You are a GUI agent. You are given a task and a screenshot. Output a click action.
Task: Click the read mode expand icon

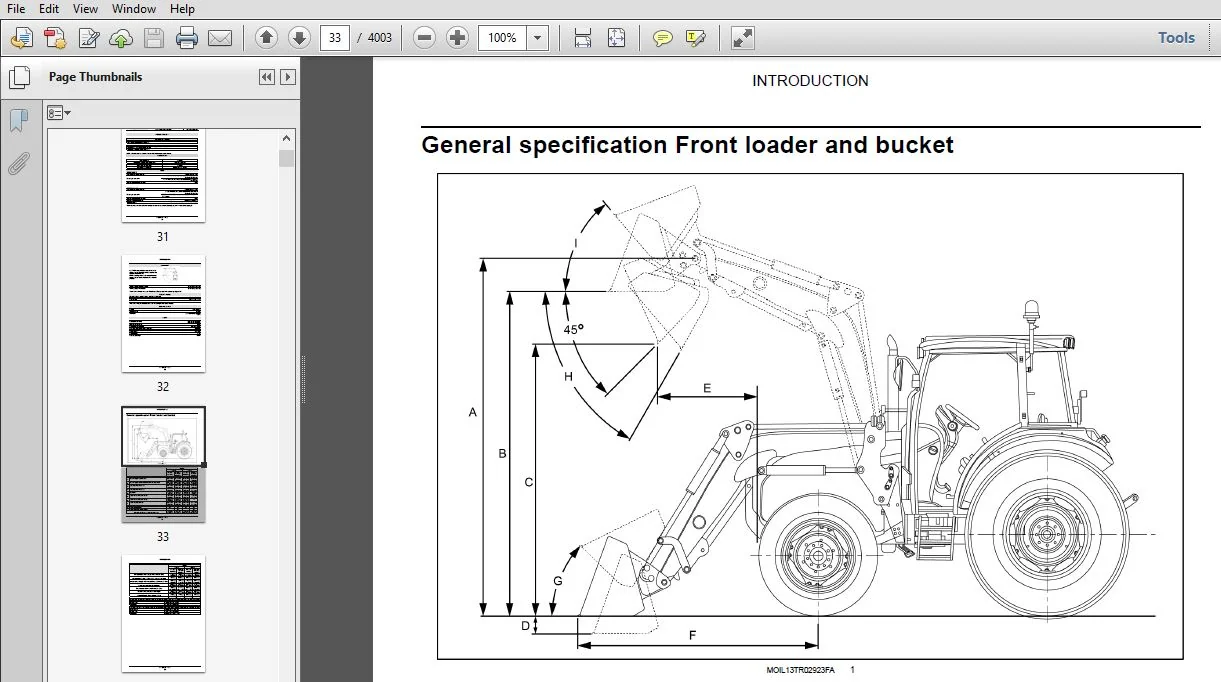click(742, 38)
